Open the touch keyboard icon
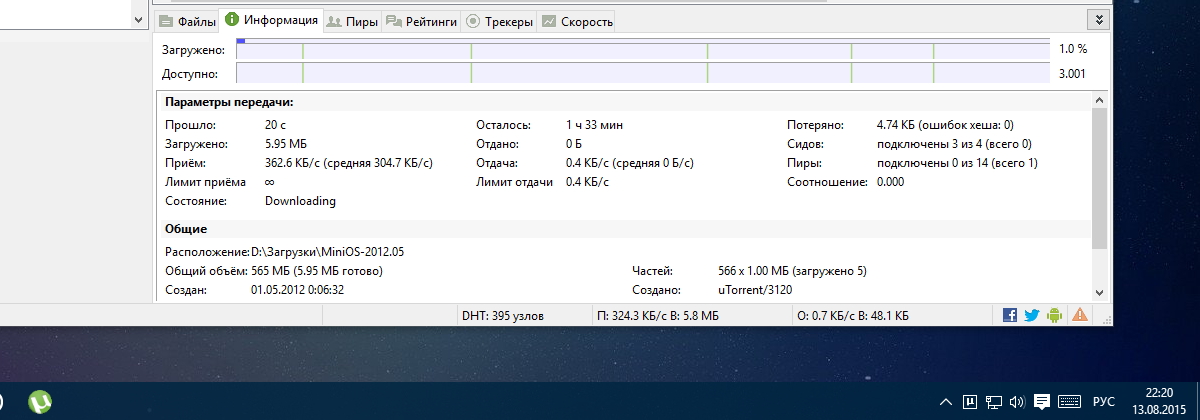Screen dimensions: 1200x420 [1069, 402]
